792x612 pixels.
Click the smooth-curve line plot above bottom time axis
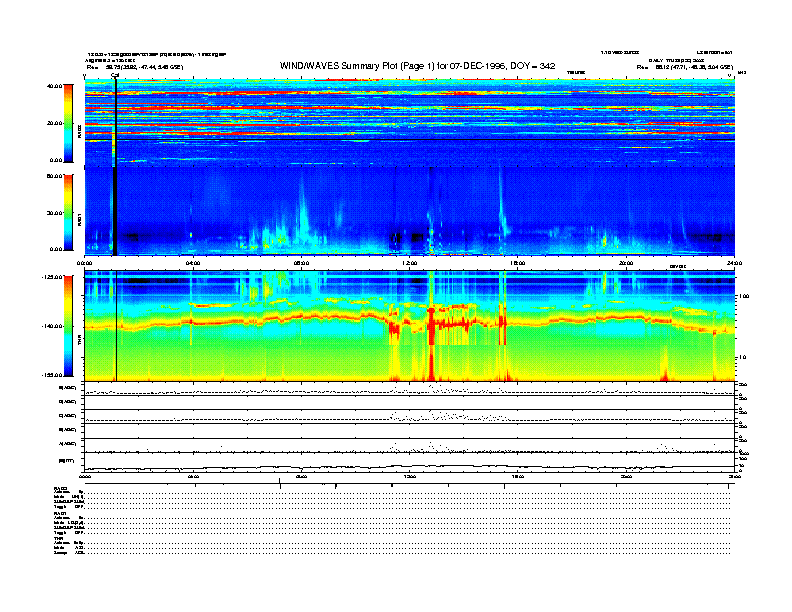(x=409, y=467)
